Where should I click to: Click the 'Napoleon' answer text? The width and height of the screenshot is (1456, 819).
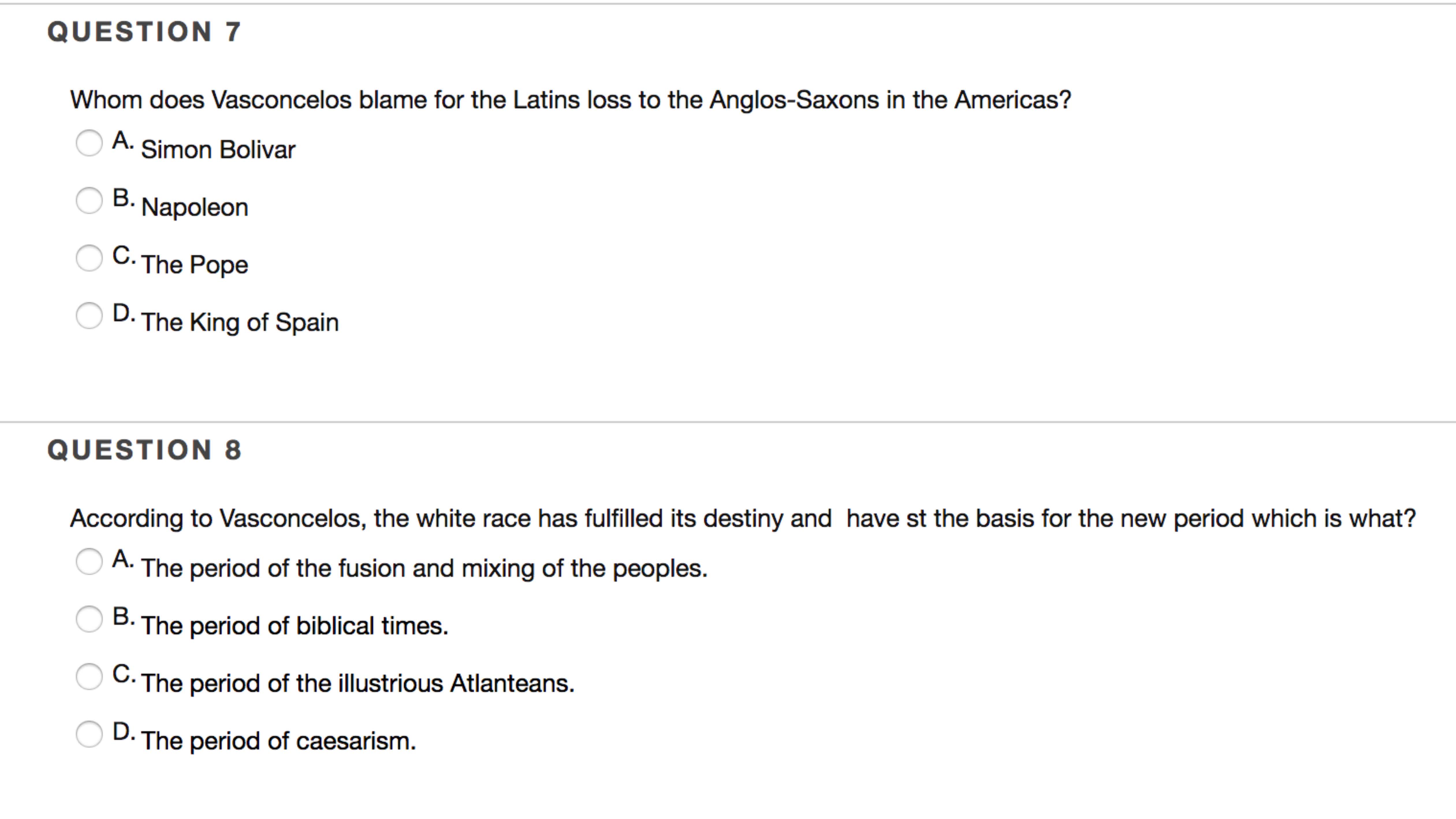(x=194, y=208)
